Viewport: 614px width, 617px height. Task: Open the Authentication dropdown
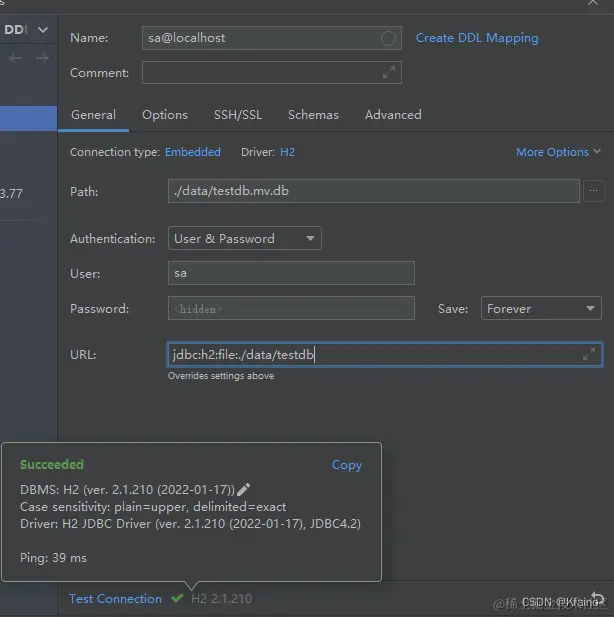tap(244, 238)
